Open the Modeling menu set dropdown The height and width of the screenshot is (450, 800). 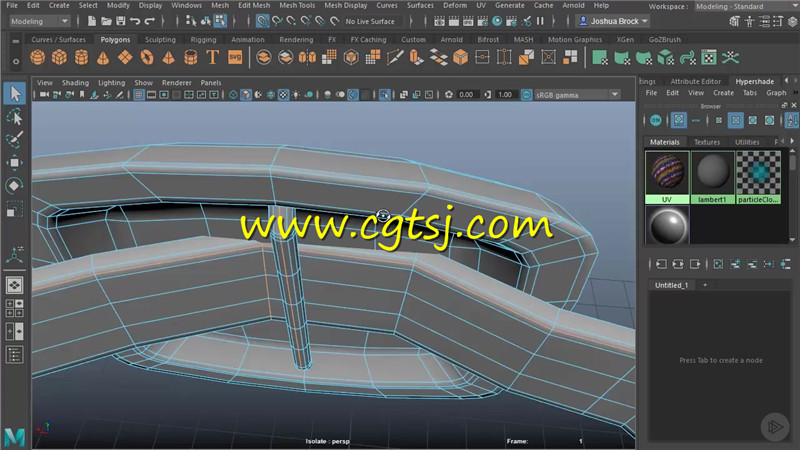click(39, 21)
